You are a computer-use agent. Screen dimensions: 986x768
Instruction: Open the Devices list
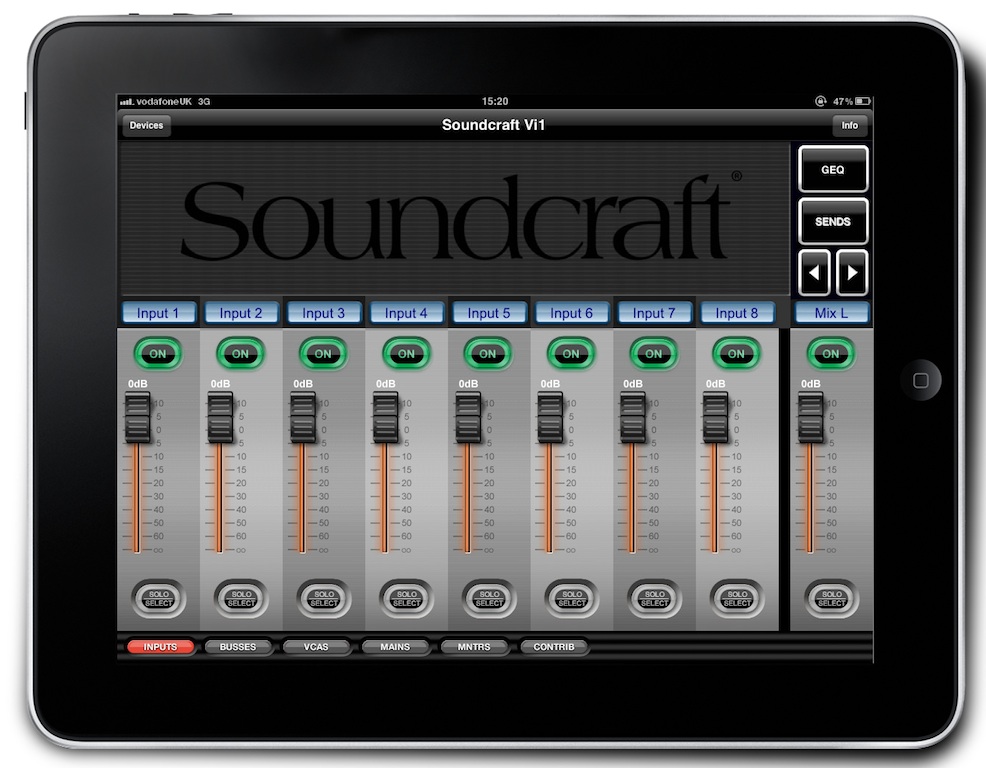146,125
